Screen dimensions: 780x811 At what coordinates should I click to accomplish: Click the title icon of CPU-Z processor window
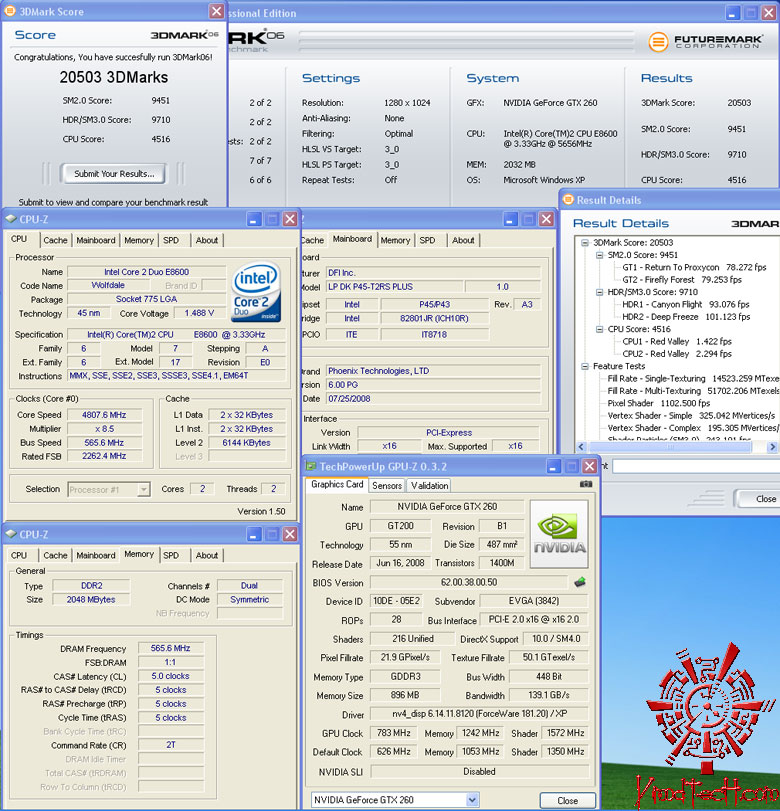pyautogui.click(x=11, y=219)
